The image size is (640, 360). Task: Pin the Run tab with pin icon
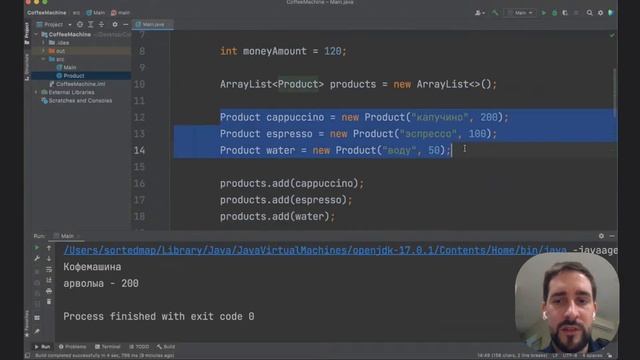[37, 331]
